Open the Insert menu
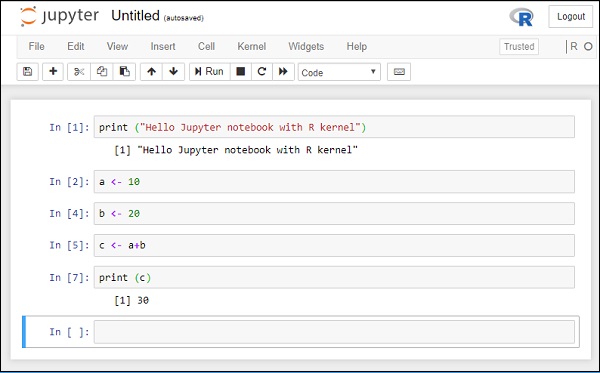 click(x=163, y=46)
